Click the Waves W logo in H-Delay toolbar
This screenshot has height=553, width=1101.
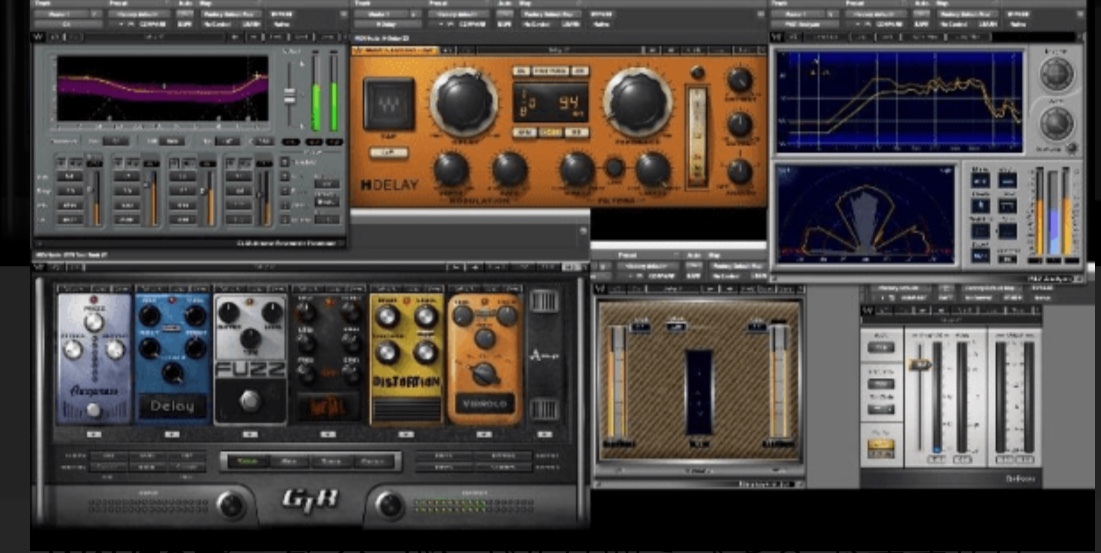tap(358, 51)
